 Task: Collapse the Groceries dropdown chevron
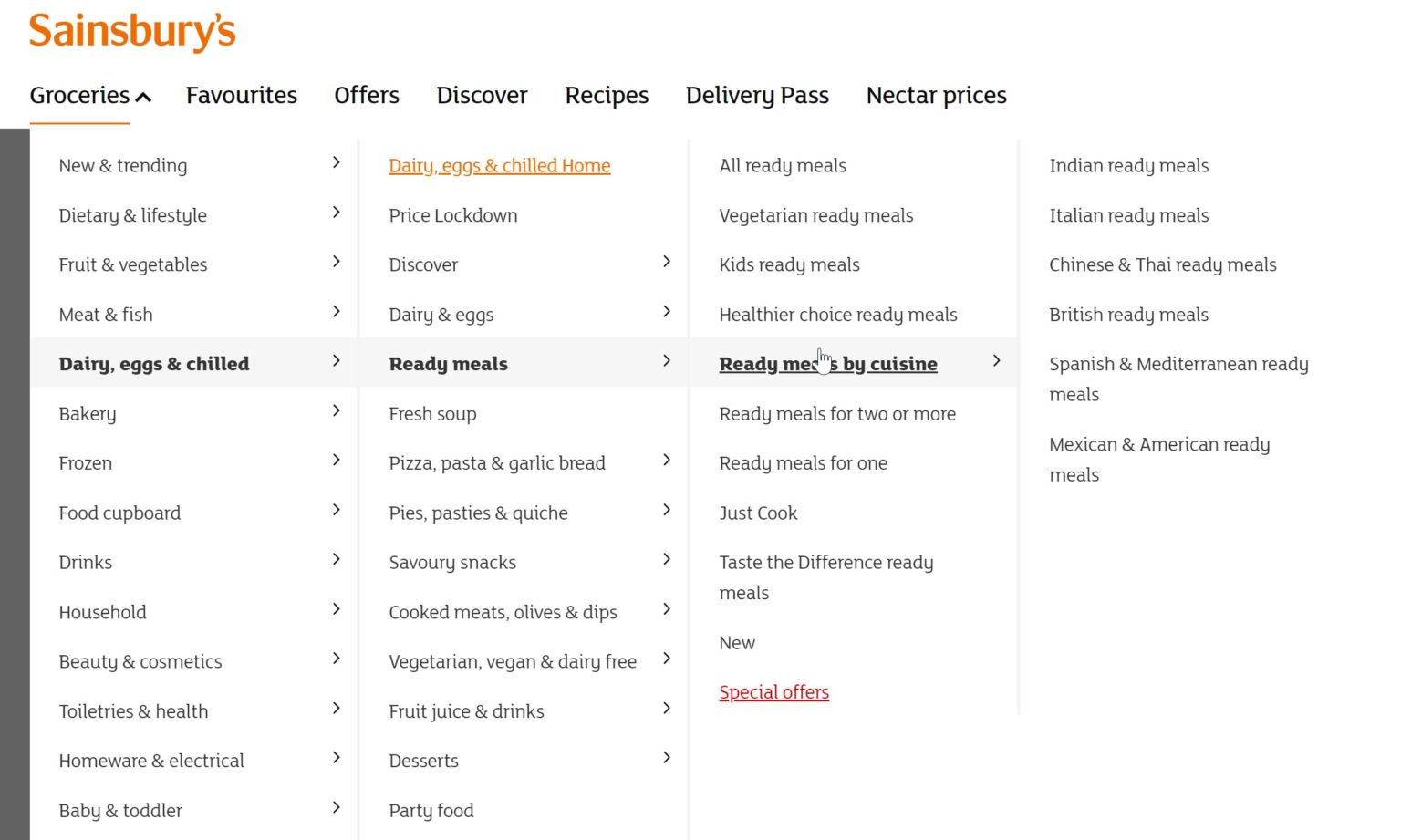click(x=143, y=95)
